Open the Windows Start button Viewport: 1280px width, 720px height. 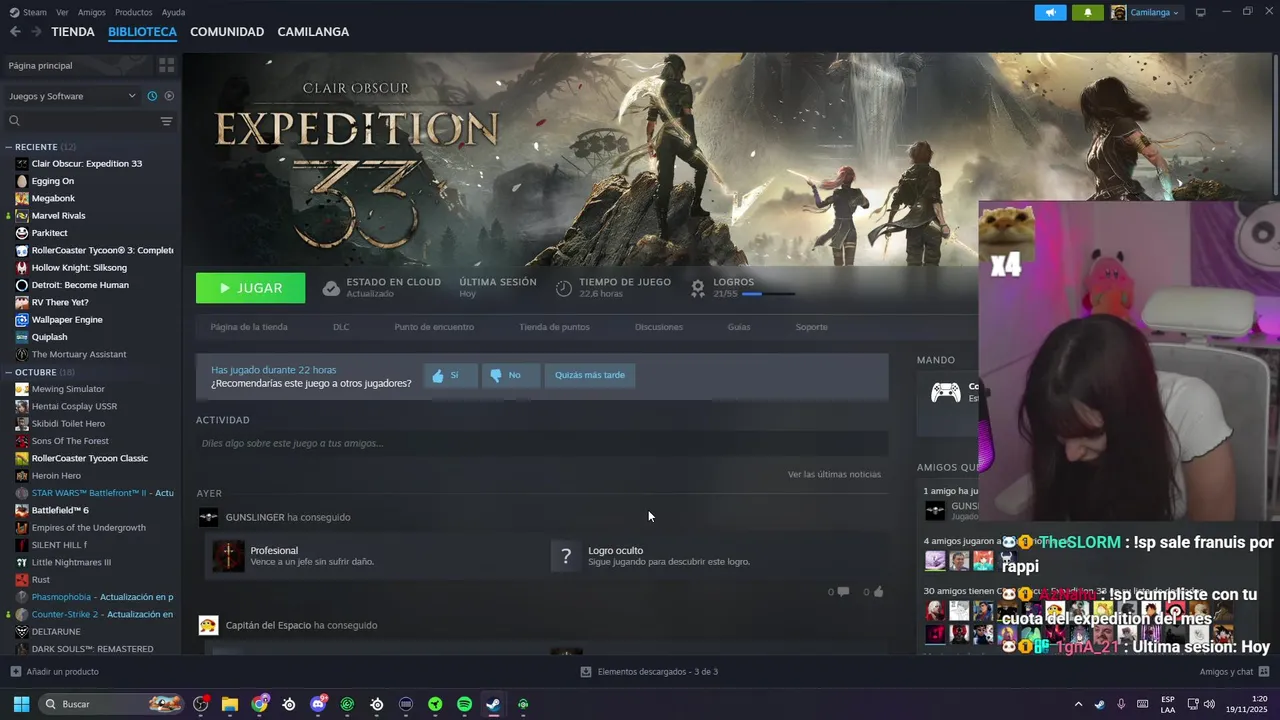21,704
